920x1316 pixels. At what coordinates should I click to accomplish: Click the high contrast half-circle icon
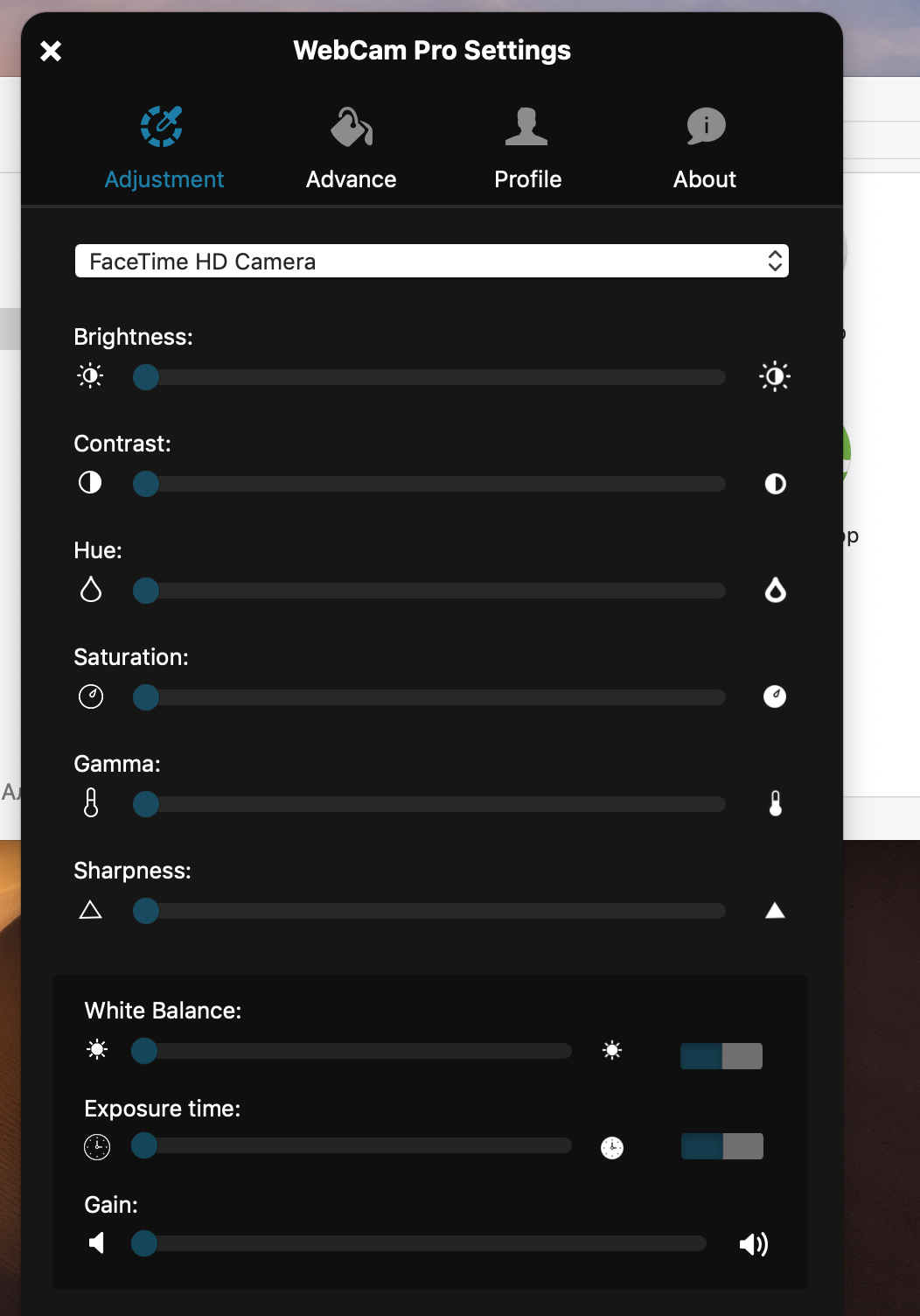[x=775, y=484]
